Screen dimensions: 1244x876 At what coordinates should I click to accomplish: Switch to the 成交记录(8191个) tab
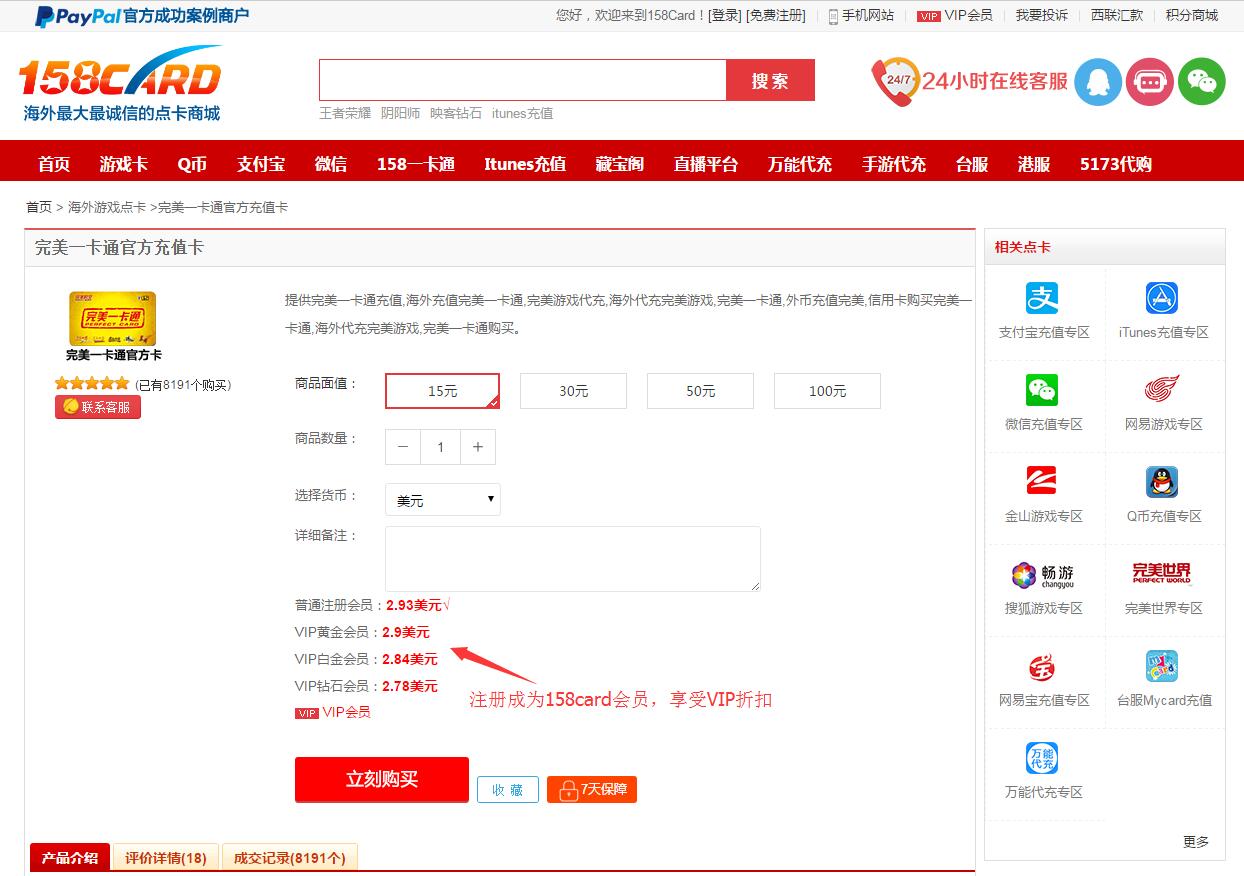(x=290, y=858)
